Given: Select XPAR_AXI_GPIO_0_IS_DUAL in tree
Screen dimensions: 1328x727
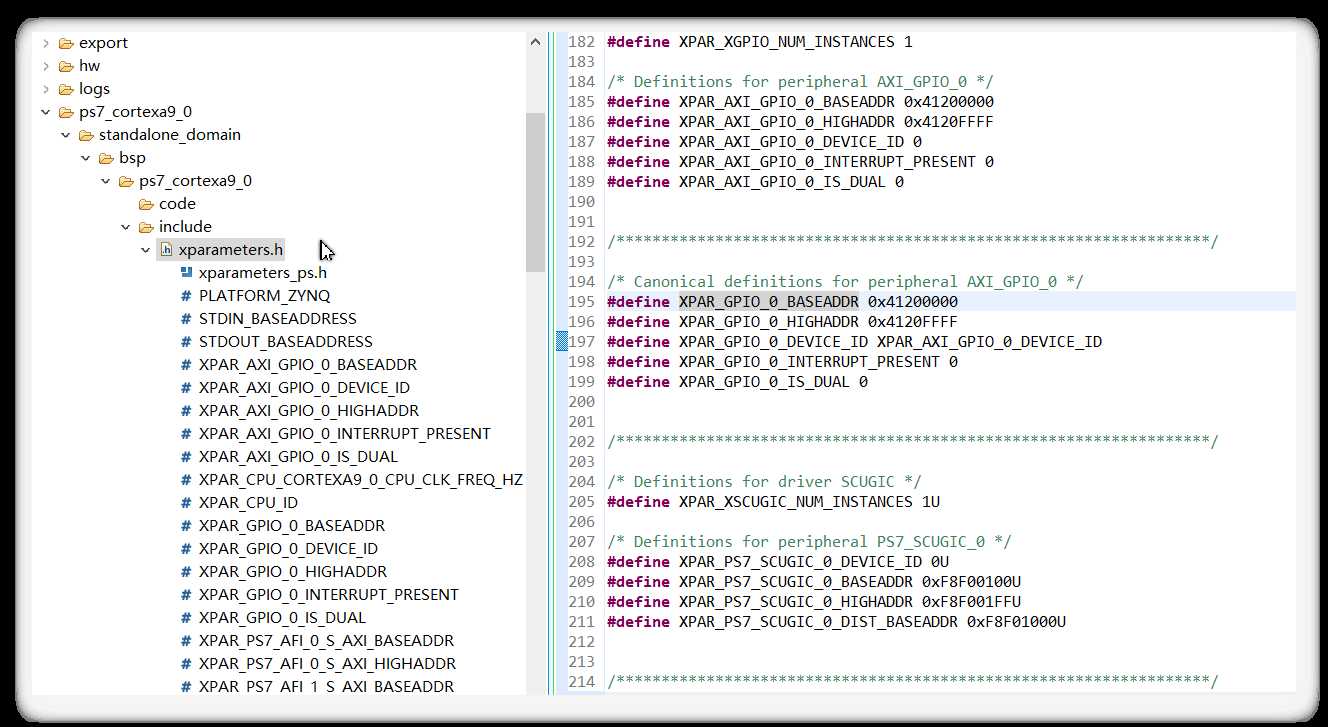Looking at the screenshot, I should 298,457.
